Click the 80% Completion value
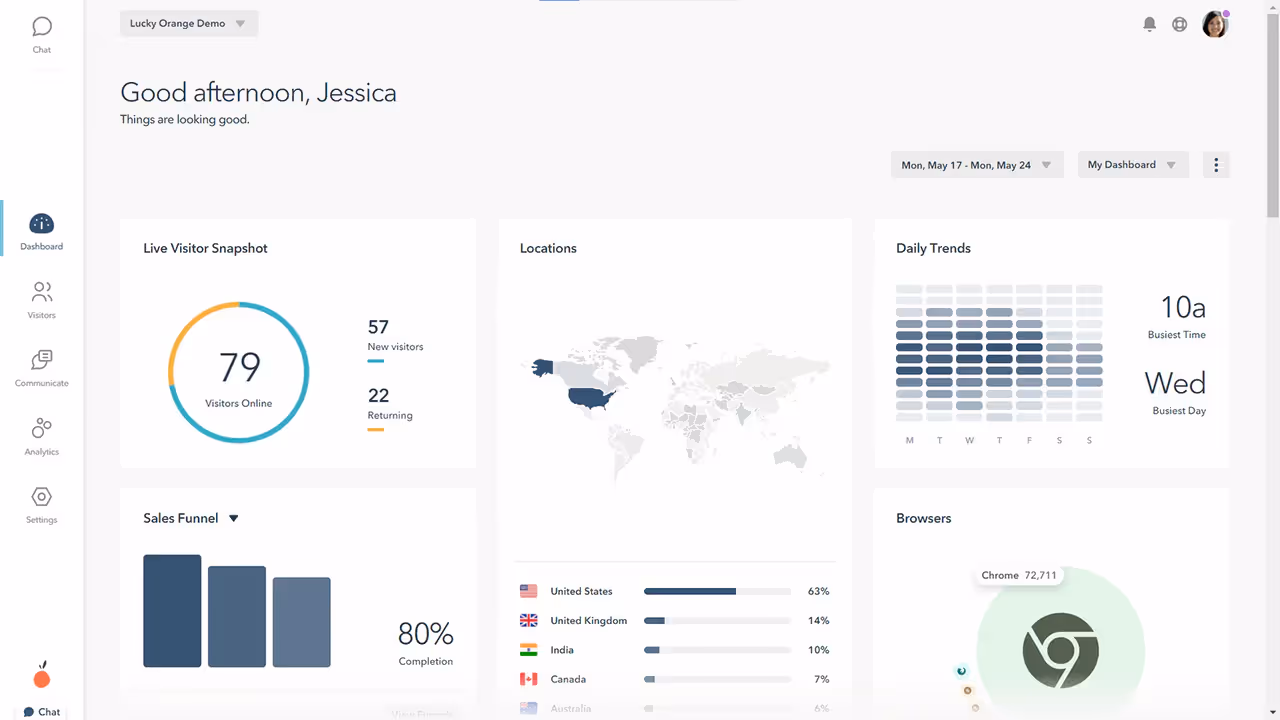The height and width of the screenshot is (720, 1280). 425,634
